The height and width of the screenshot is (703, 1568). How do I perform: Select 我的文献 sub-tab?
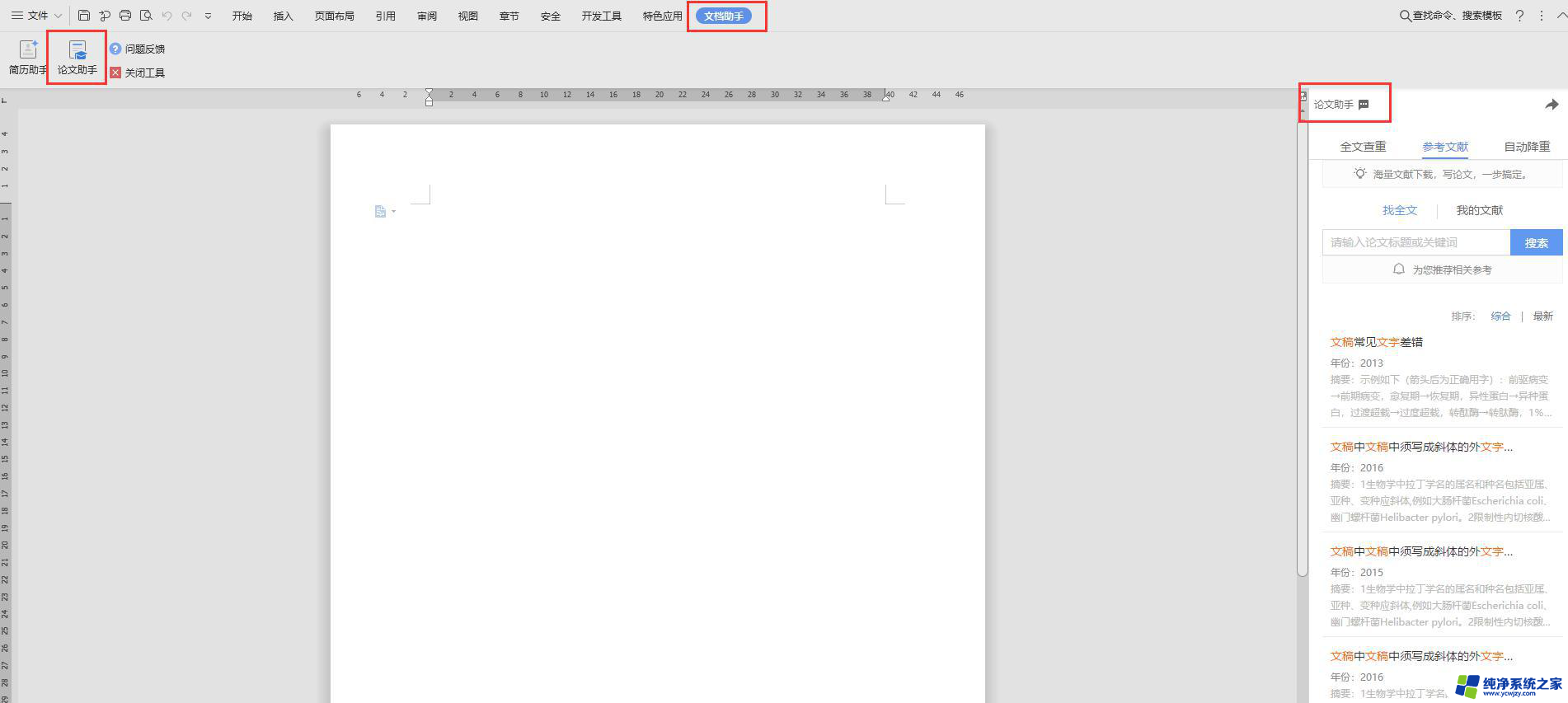[x=1480, y=210]
